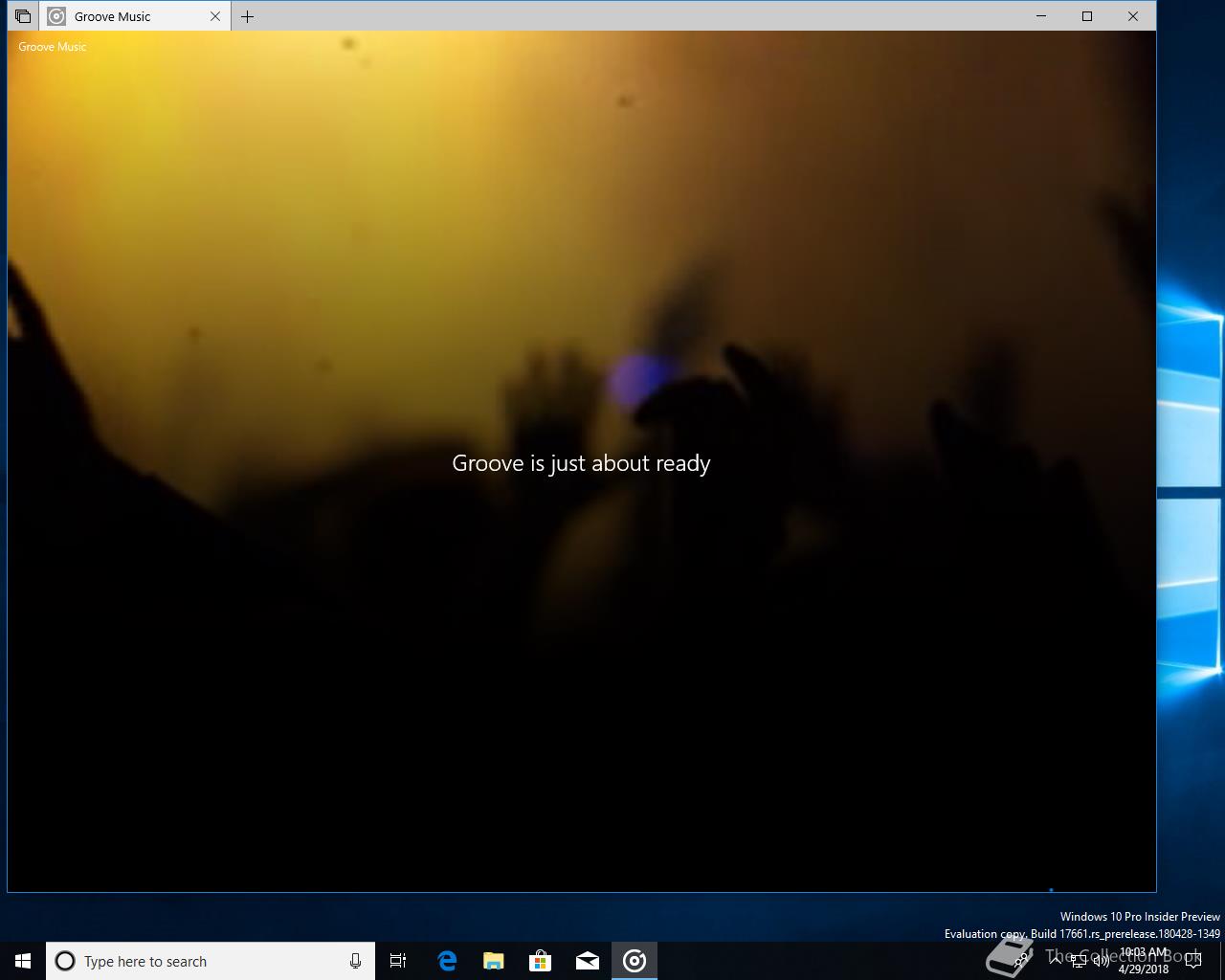Image resolution: width=1225 pixels, height=980 pixels.
Task: Close the Groove Music window
Action: (x=1133, y=16)
